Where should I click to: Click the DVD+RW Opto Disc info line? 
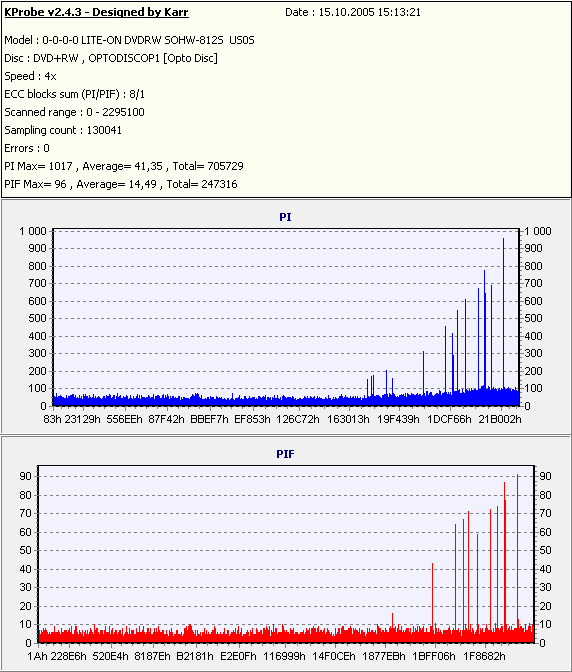click(111, 58)
